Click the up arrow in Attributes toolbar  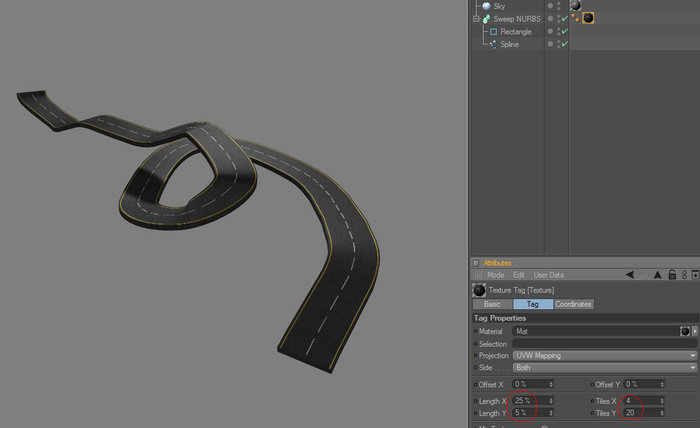(x=657, y=274)
